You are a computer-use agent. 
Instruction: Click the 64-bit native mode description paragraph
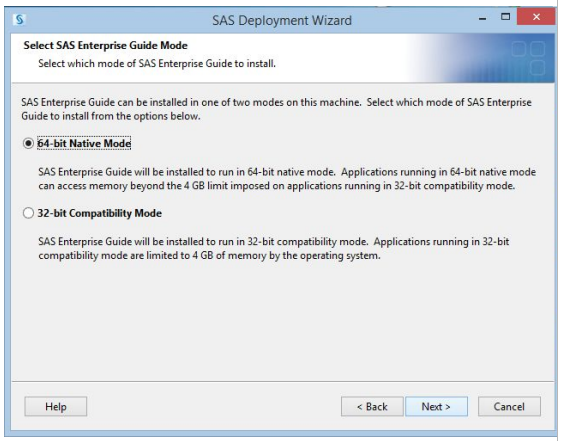[287, 179]
